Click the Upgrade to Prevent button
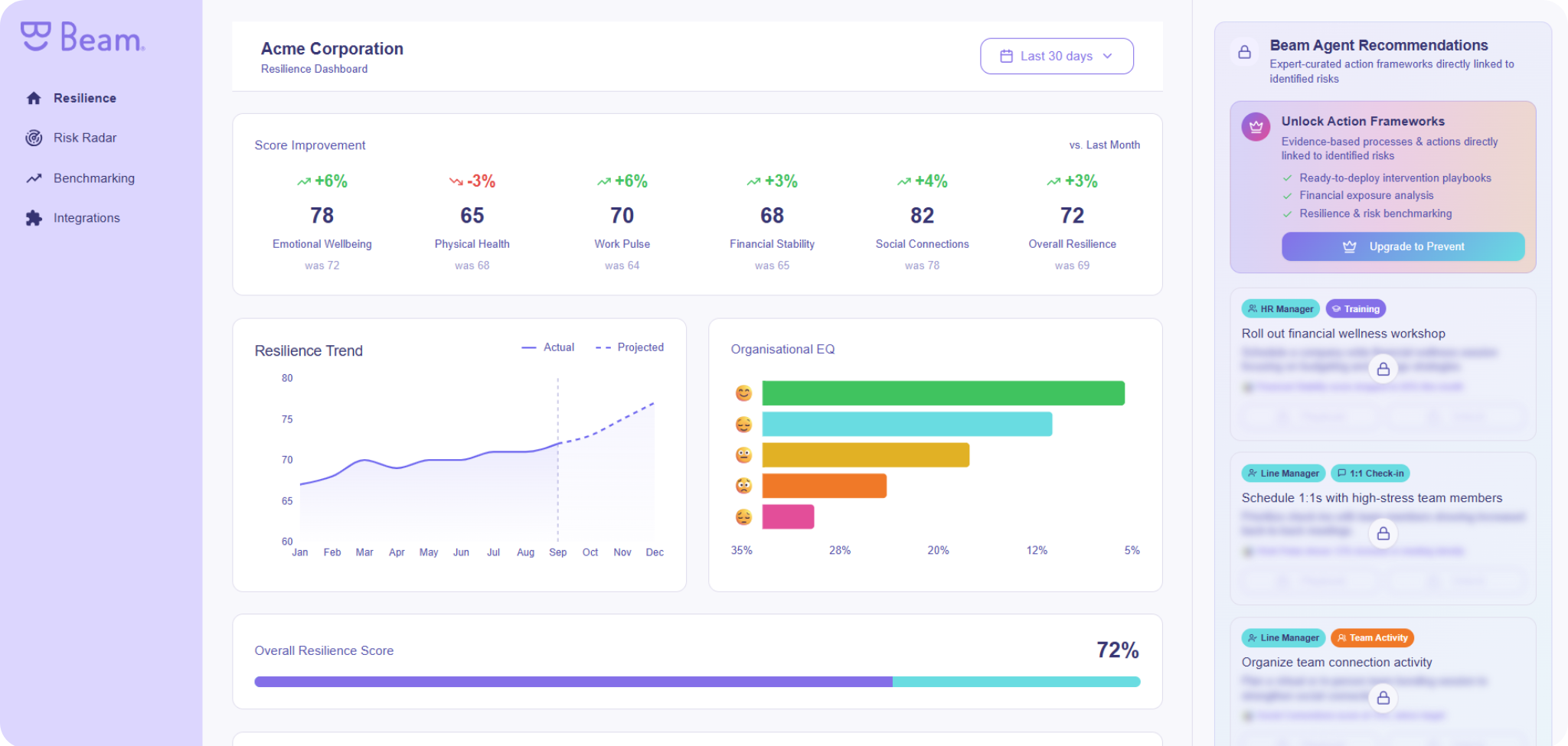1568x746 pixels. pyautogui.click(x=1403, y=246)
